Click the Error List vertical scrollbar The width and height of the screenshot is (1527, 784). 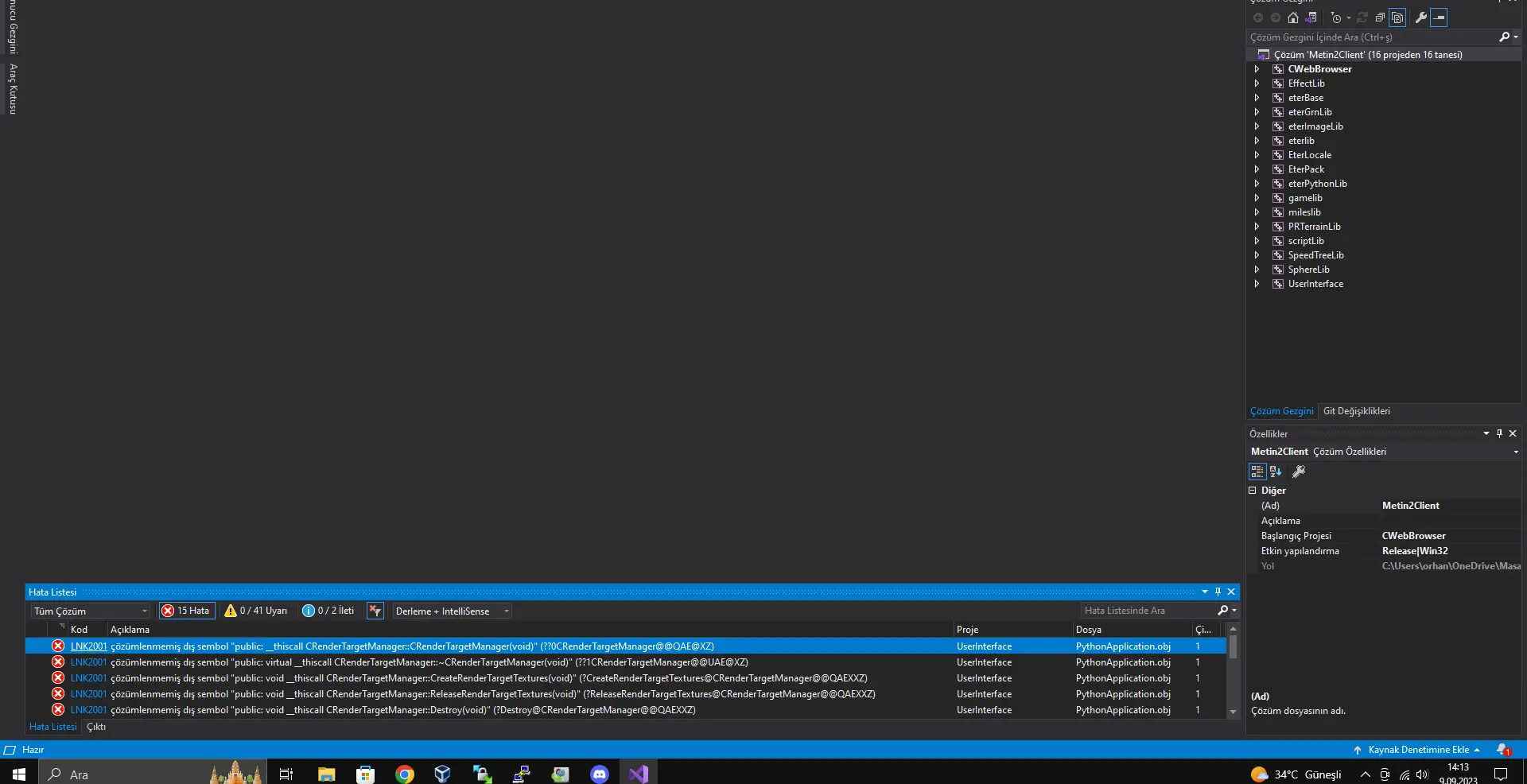pyautogui.click(x=1233, y=671)
